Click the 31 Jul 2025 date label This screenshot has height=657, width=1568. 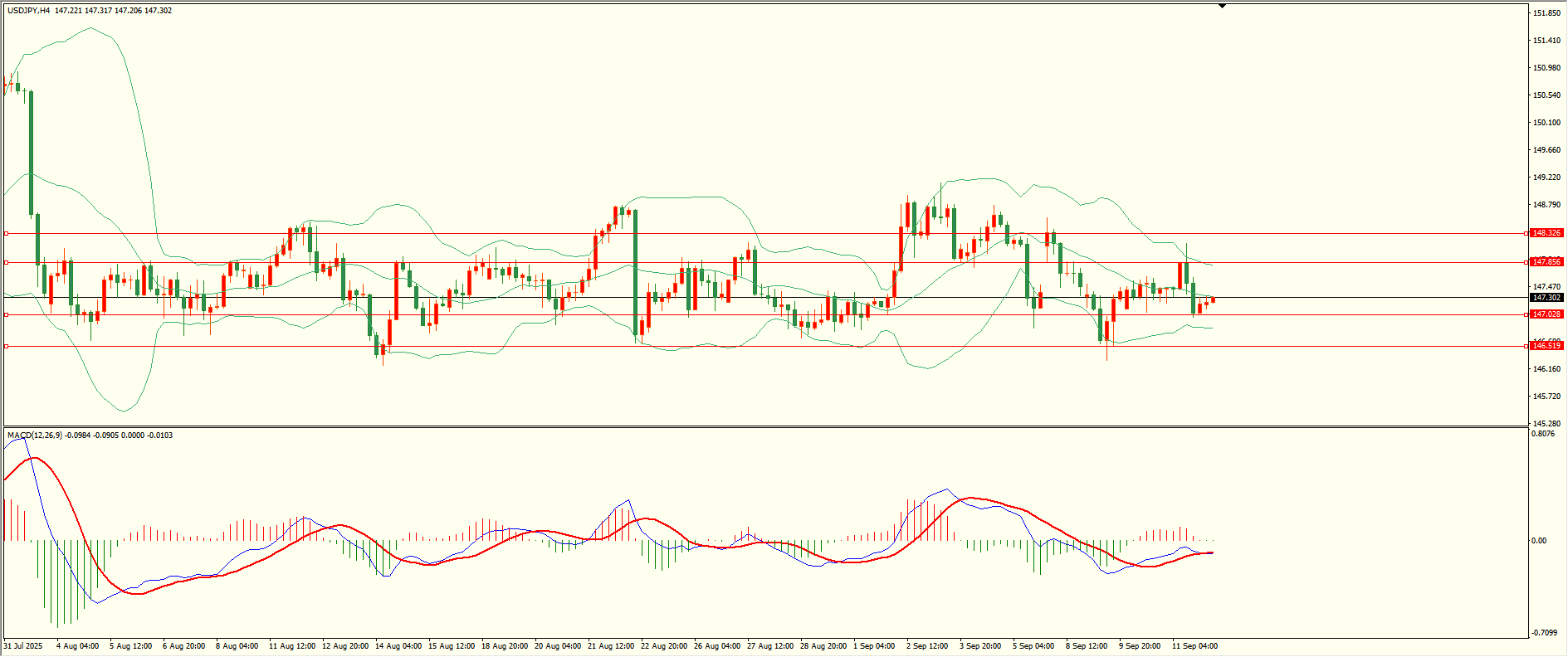[x=23, y=646]
